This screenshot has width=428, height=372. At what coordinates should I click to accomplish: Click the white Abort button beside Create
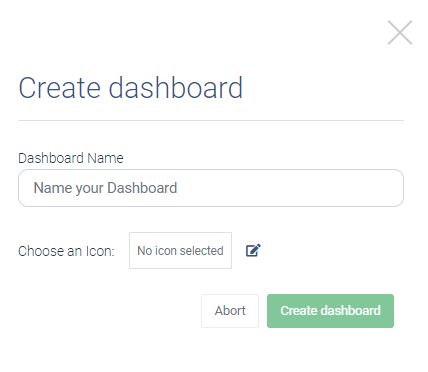coord(230,311)
